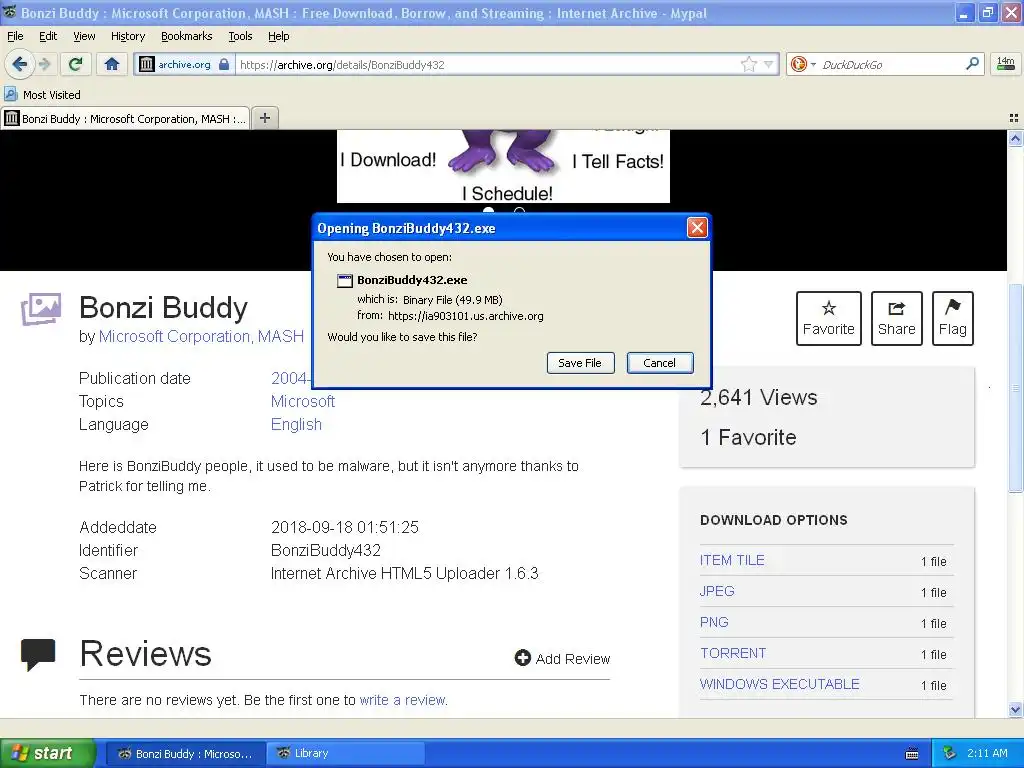1024x768 pixels.
Task: Cancel the BonziBuddy432.exe download
Action: (x=660, y=363)
